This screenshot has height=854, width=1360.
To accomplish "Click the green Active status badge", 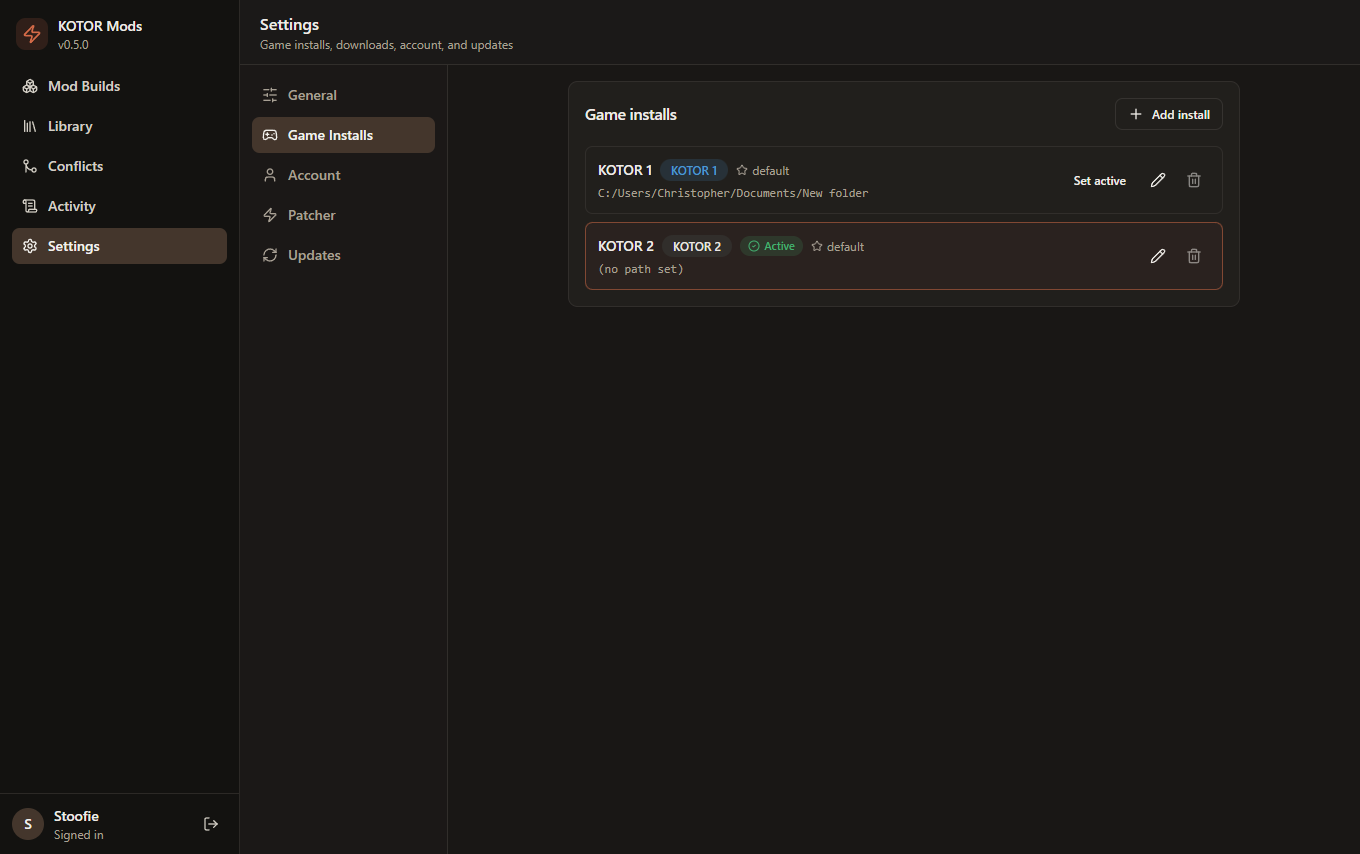I will click(771, 246).
